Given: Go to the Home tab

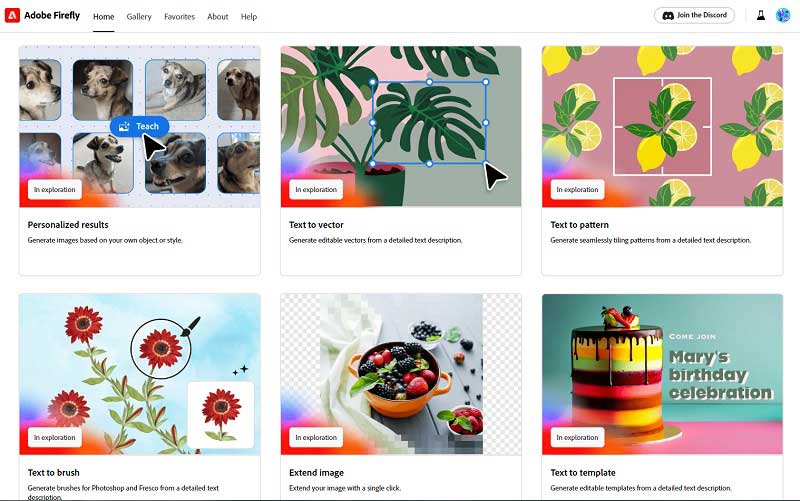Looking at the screenshot, I should tap(104, 17).
